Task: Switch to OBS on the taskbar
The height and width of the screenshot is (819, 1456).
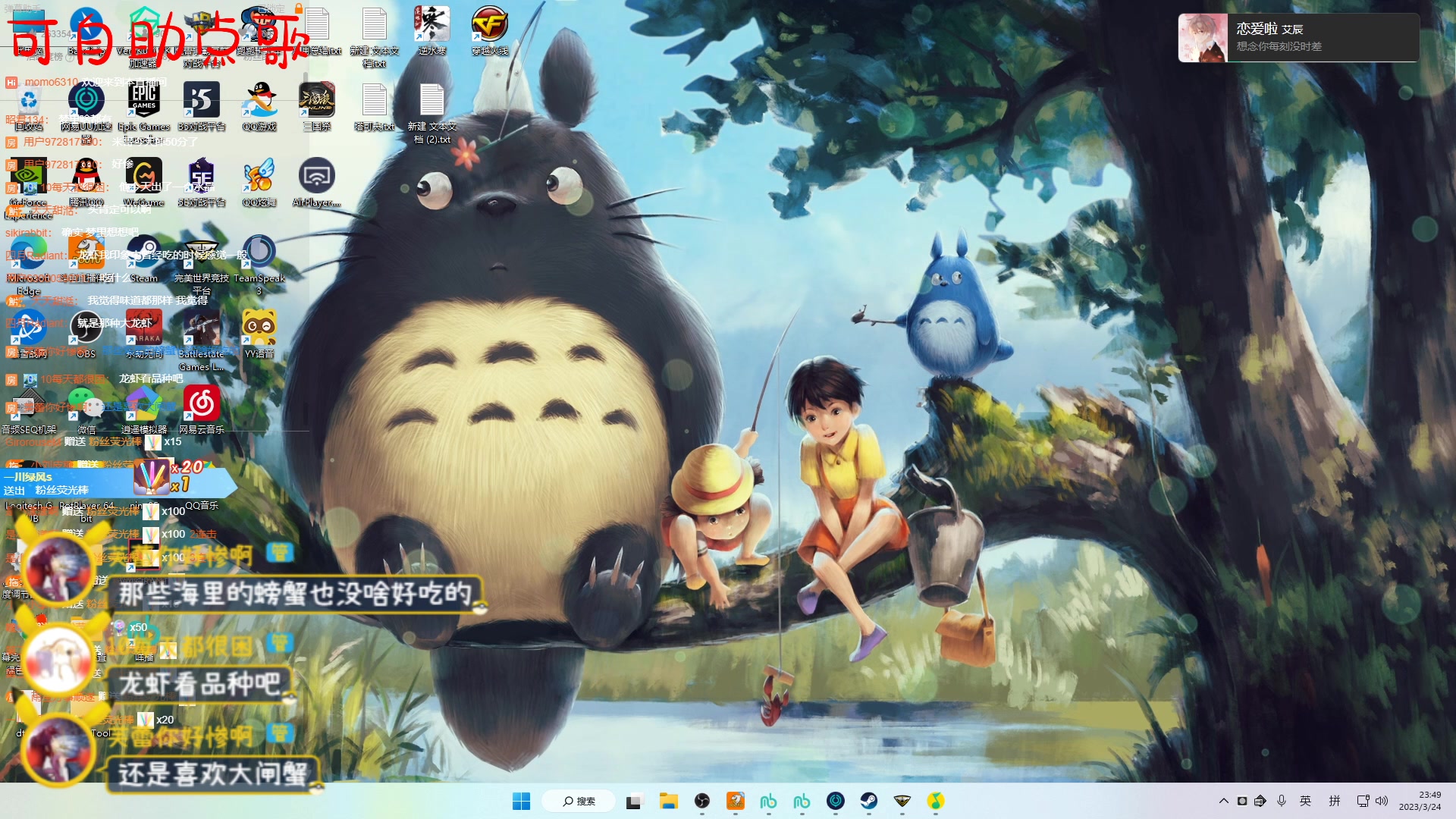Action: (x=702, y=801)
